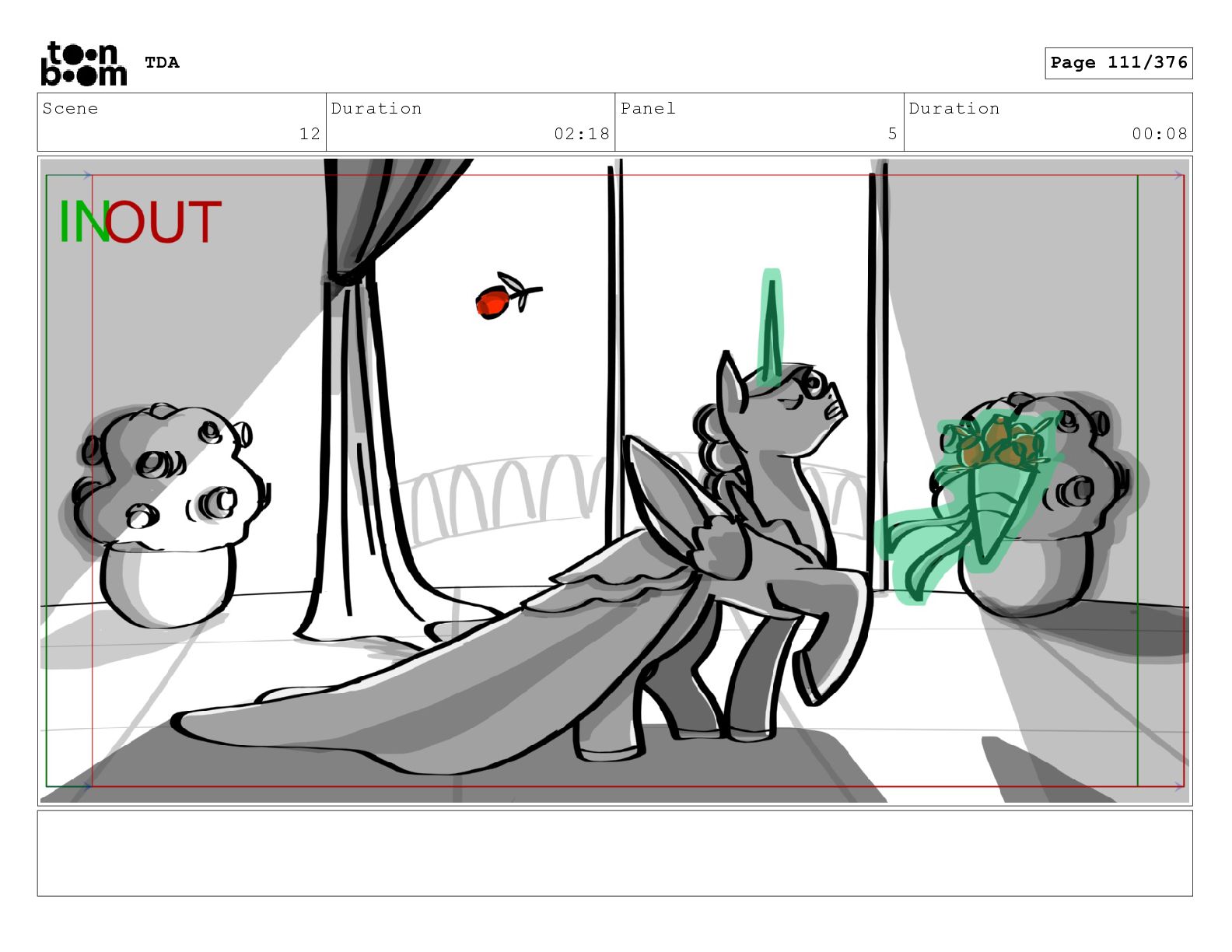This screenshot has height=952, width=1232.
Task: Click the scene duration value 02:18
Action: tap(582, 134)
